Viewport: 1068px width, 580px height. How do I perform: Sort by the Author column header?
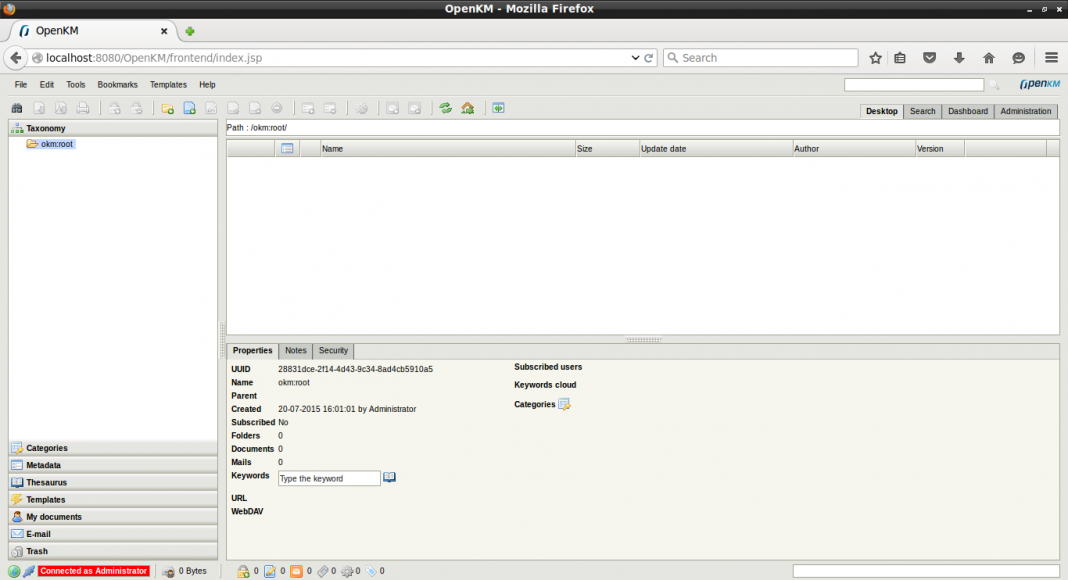853,148
